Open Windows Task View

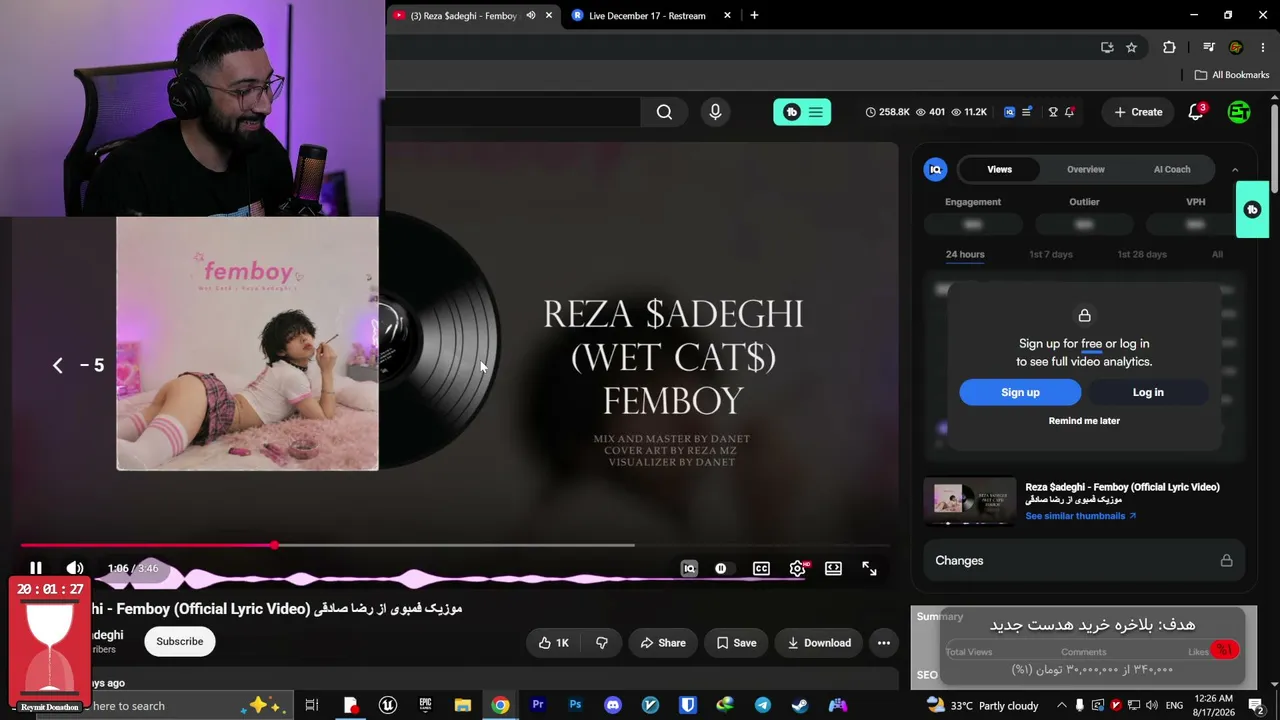[312, 705]
